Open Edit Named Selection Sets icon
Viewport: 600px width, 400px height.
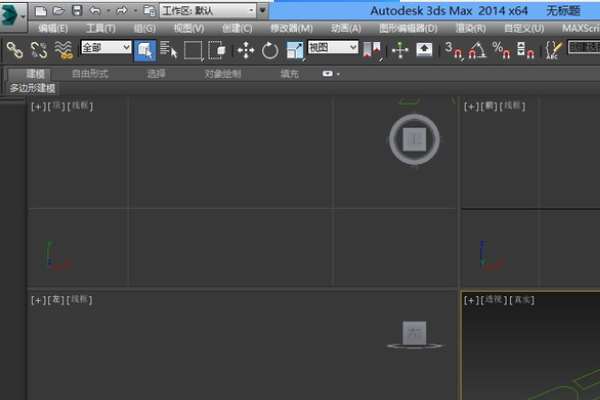(554, 50)
